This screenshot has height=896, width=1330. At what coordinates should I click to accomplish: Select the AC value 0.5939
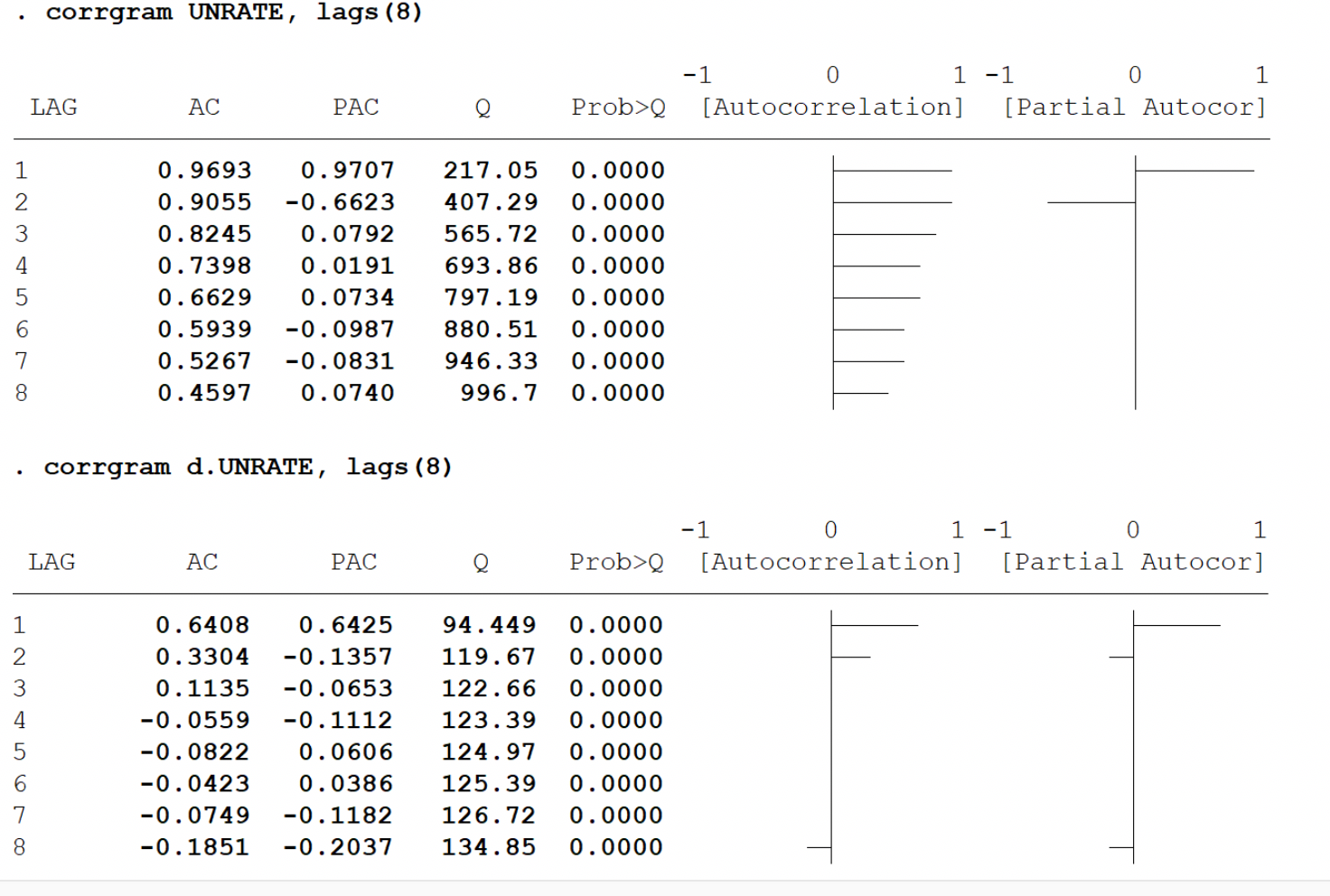point(204,330)
